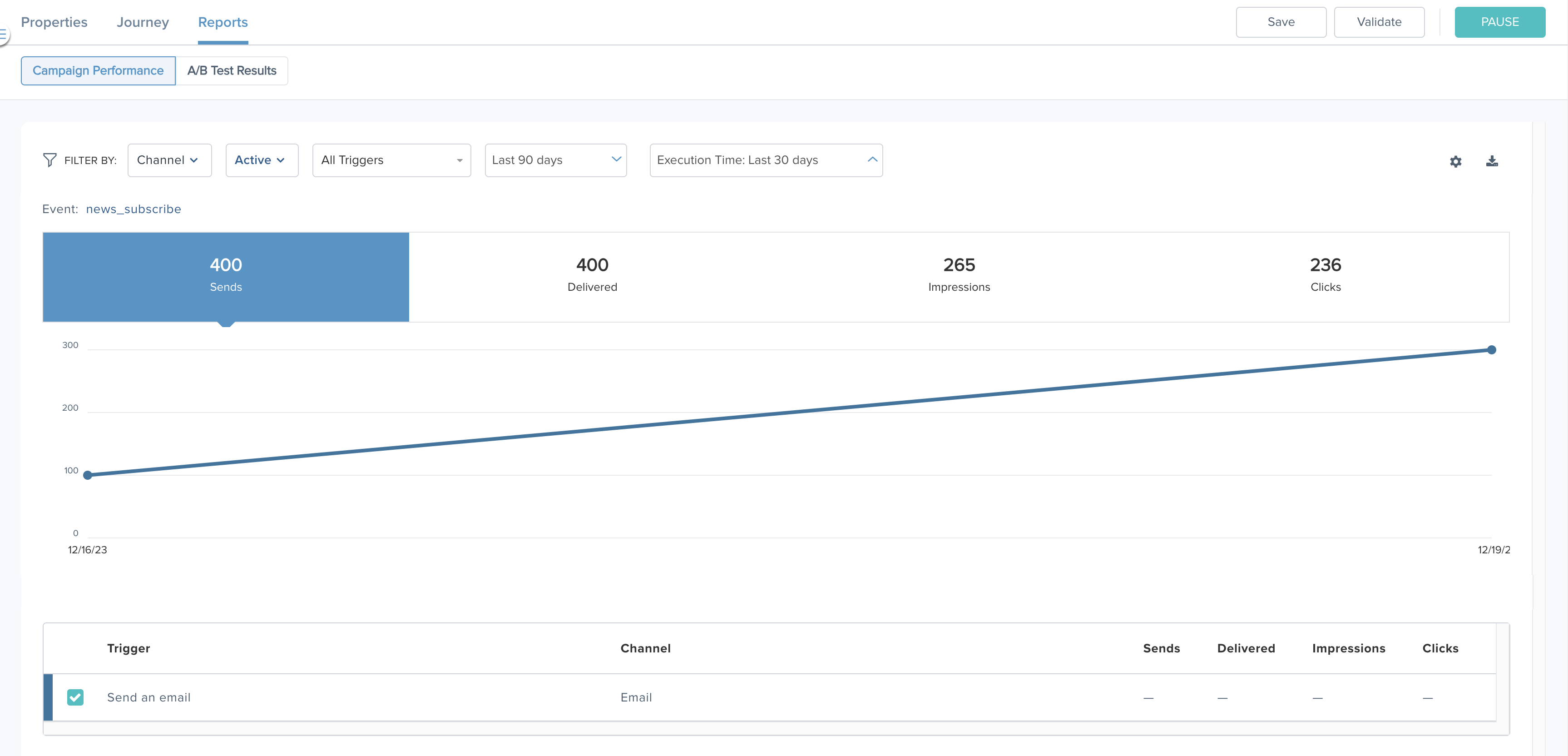1568x756 pixels.
Task: Click the Email channel cell
Action: (636, 697)
